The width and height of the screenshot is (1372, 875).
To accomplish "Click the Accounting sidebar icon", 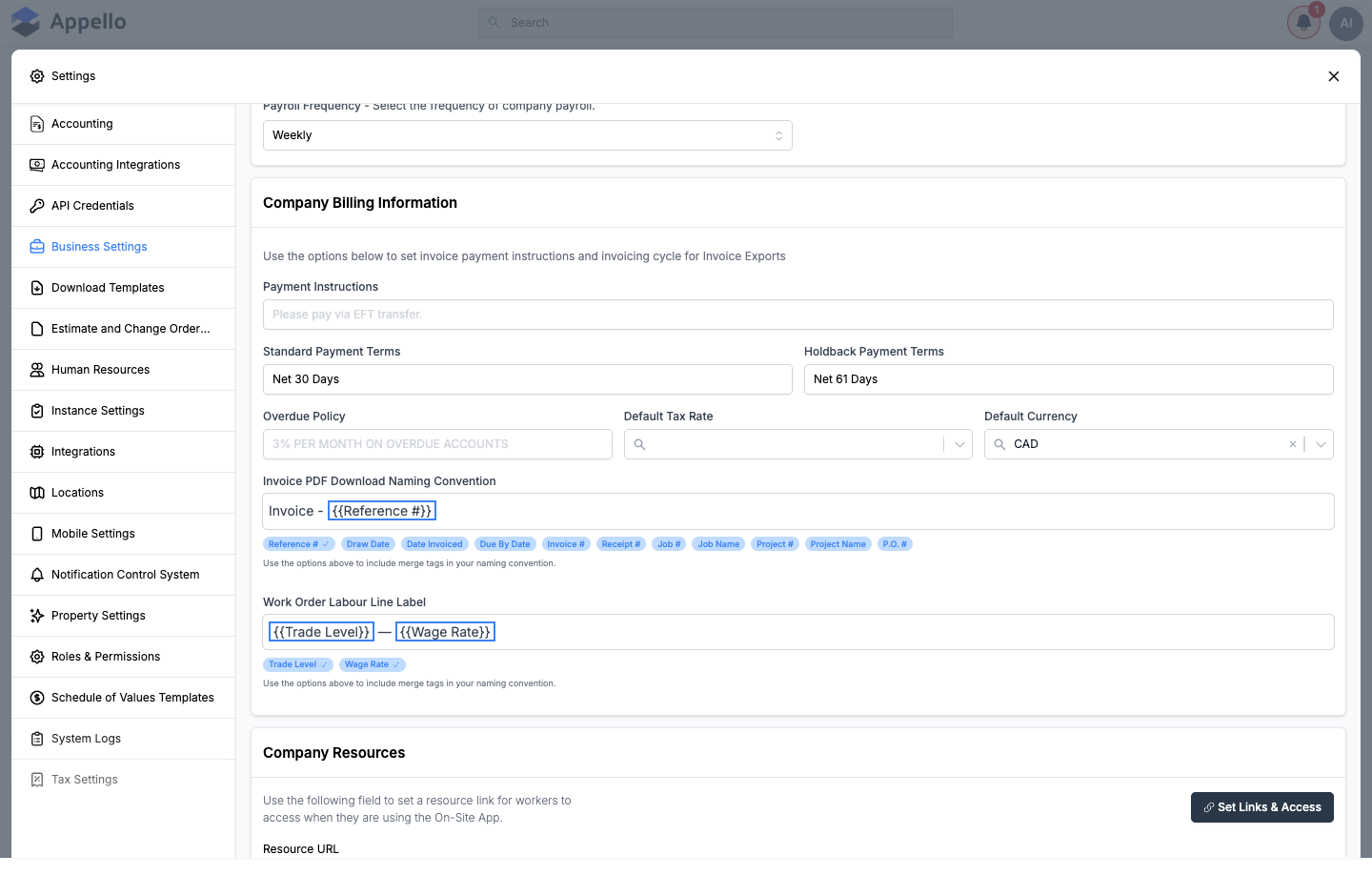I will (37, 124).
